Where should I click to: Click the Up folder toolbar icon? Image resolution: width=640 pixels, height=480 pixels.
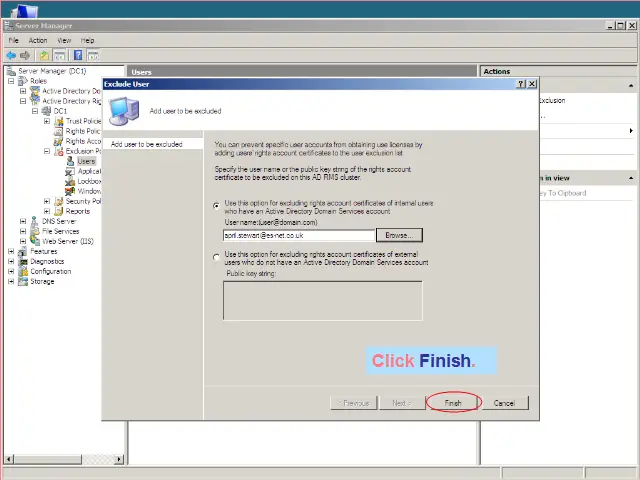(44, 55)
